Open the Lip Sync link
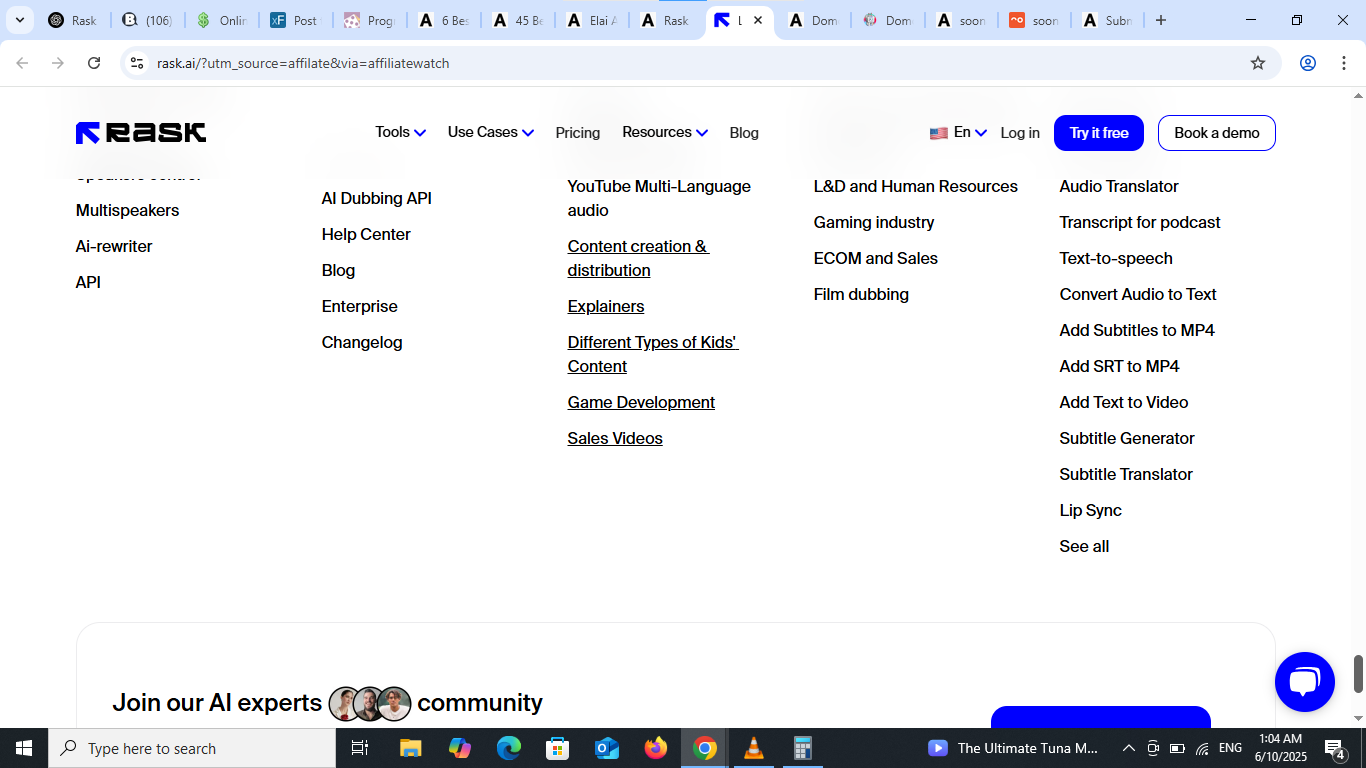Image resolution: width=1366 pixels, height=768 pixels. pos(1091,510)
